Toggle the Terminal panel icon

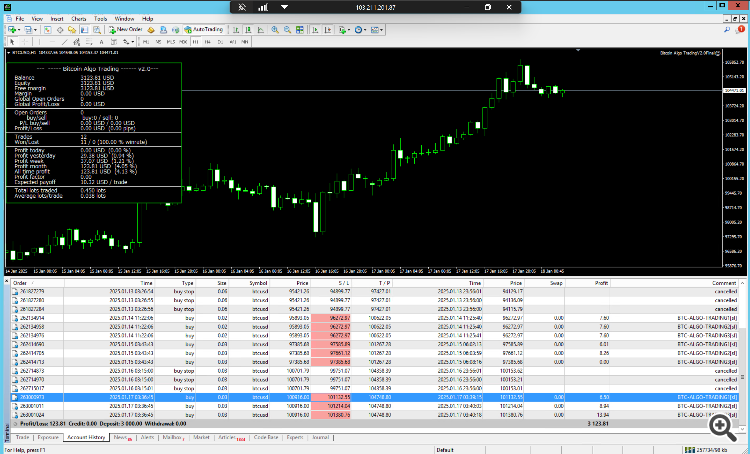coord(84,30)
